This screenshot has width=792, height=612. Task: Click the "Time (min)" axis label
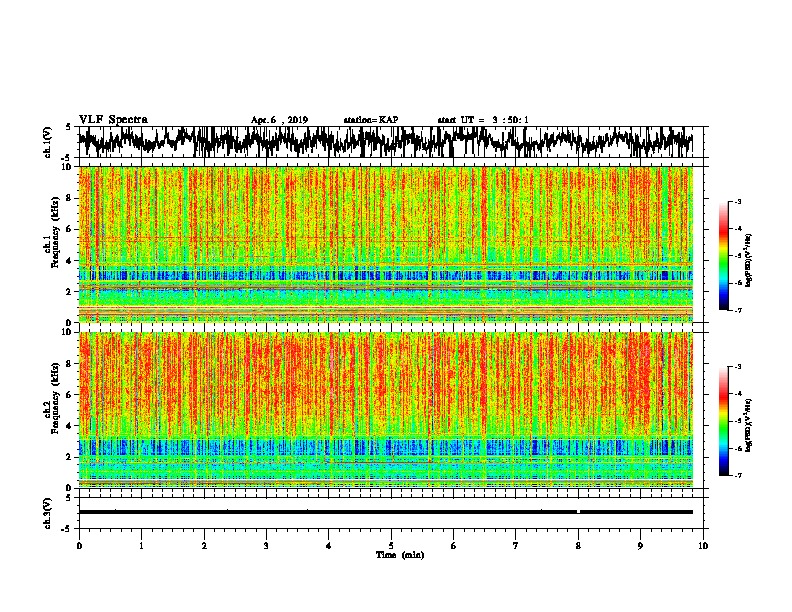coord(400,555)
